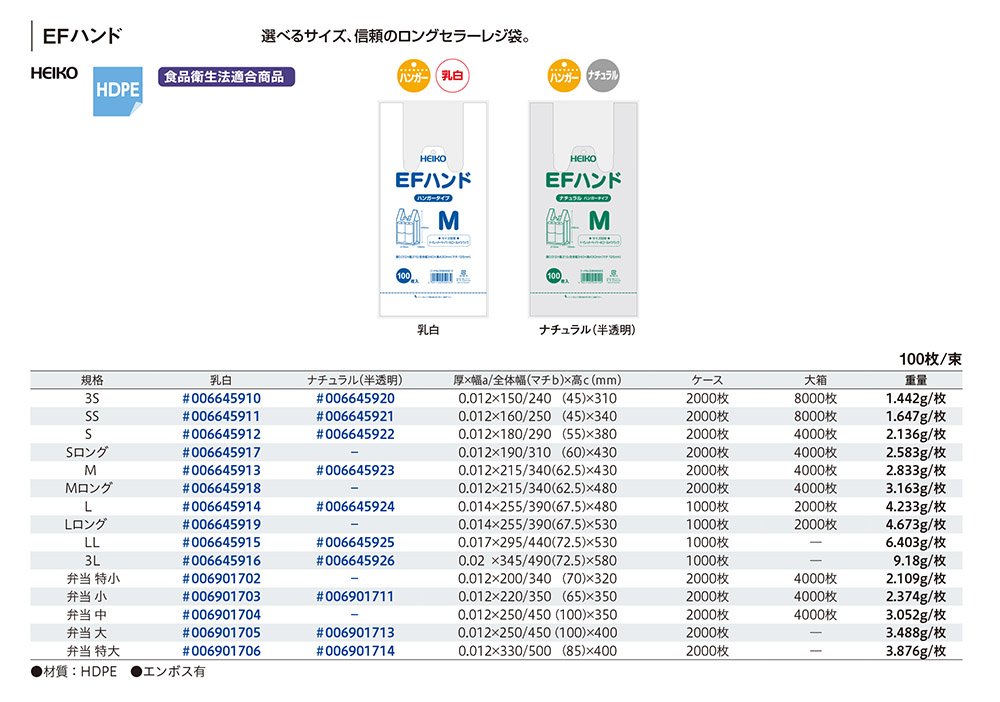This screenshot has height=702, width=1000.
Task: Open product code #006645913
Action: (x=221, y=471)
